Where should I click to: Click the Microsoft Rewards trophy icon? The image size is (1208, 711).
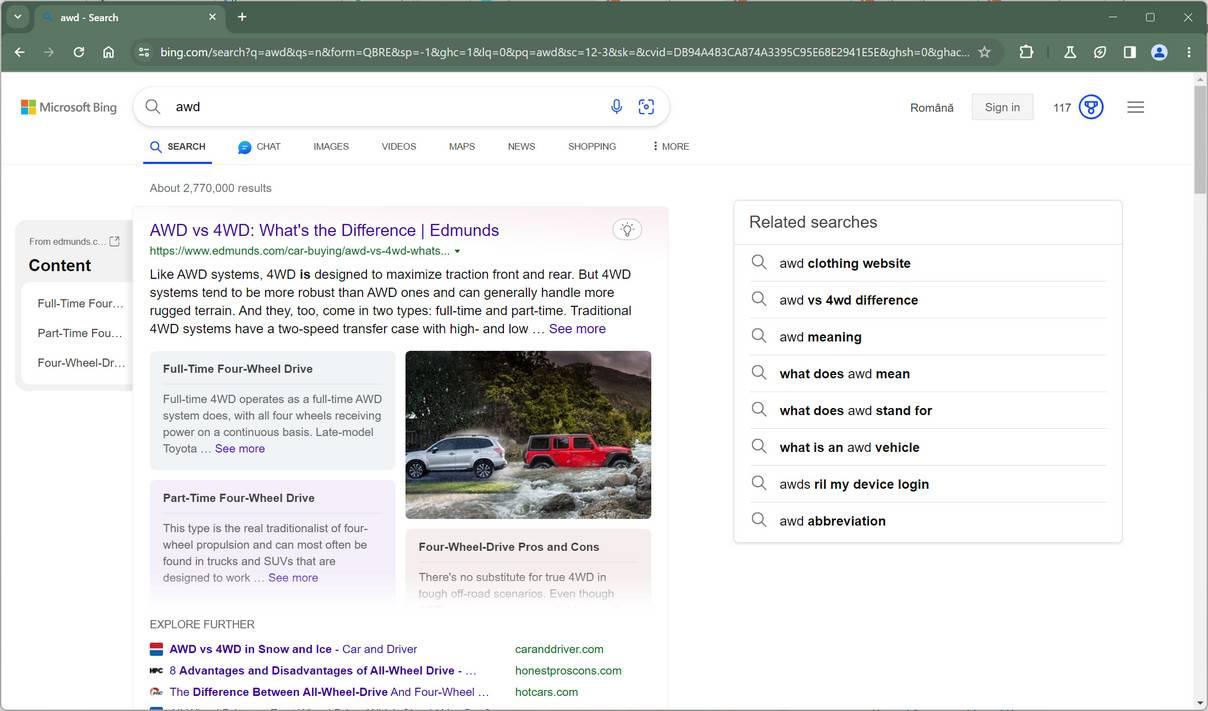click(1091, 107)
